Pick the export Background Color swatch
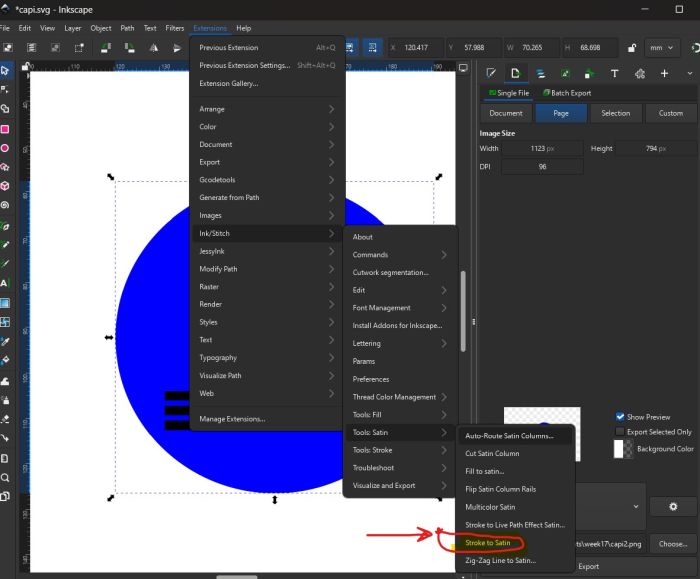 pos(623,449)
